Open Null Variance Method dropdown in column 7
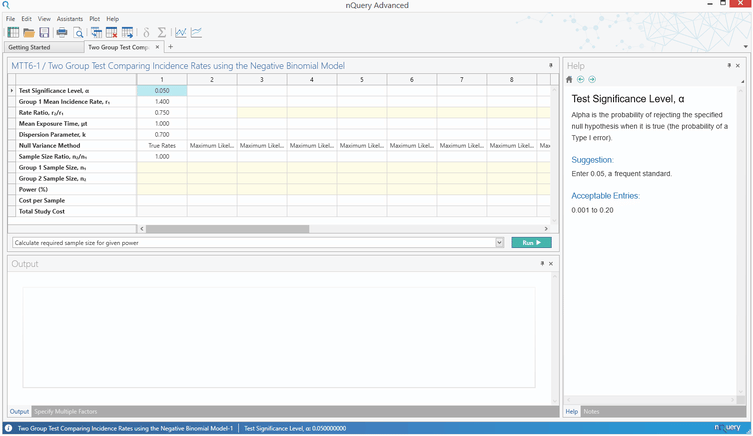This screenshot has width=753, height=436. (x=462, y=145)
